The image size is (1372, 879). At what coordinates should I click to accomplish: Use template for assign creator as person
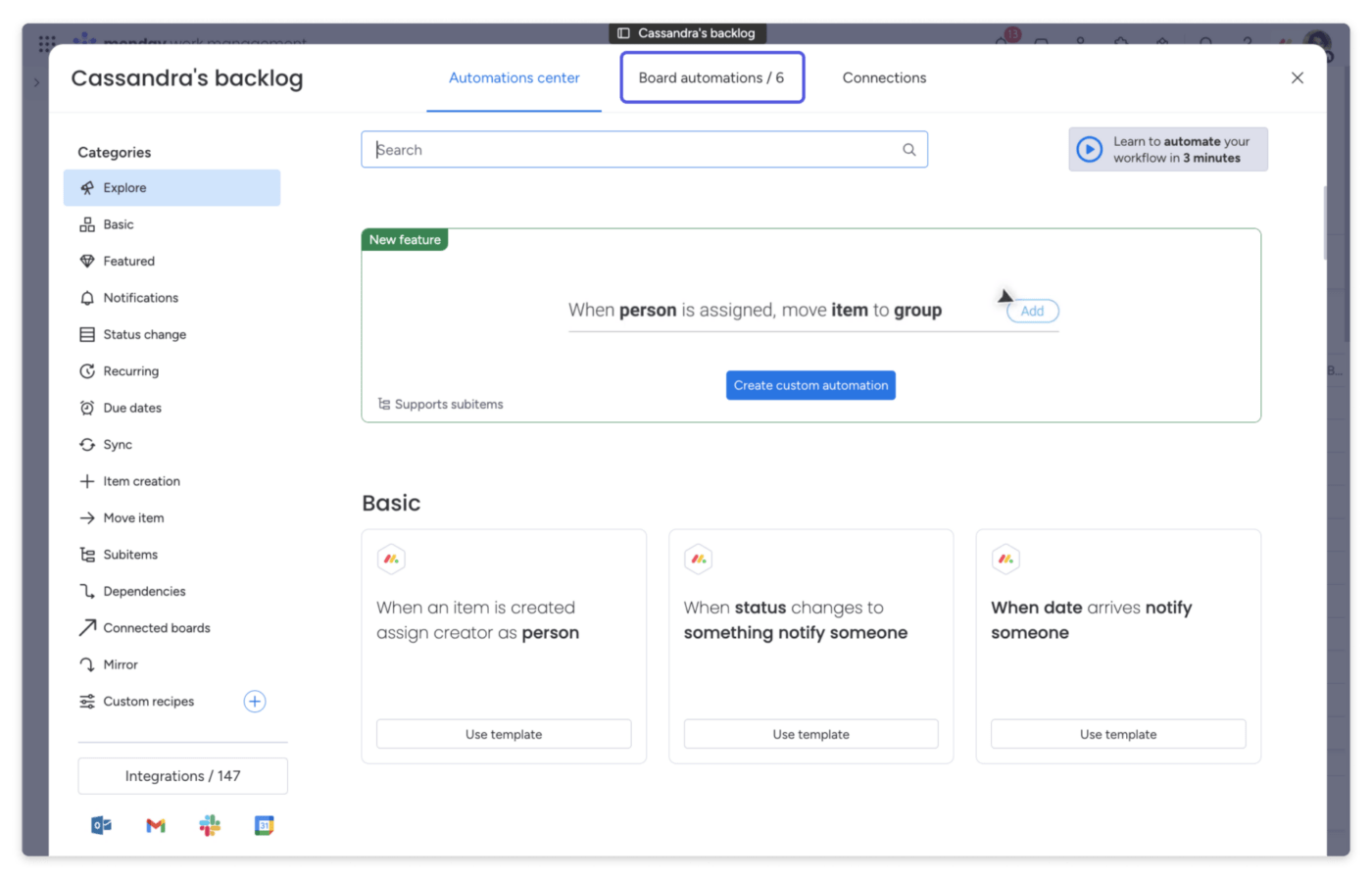pyautogui.click(x=504, y=734)
